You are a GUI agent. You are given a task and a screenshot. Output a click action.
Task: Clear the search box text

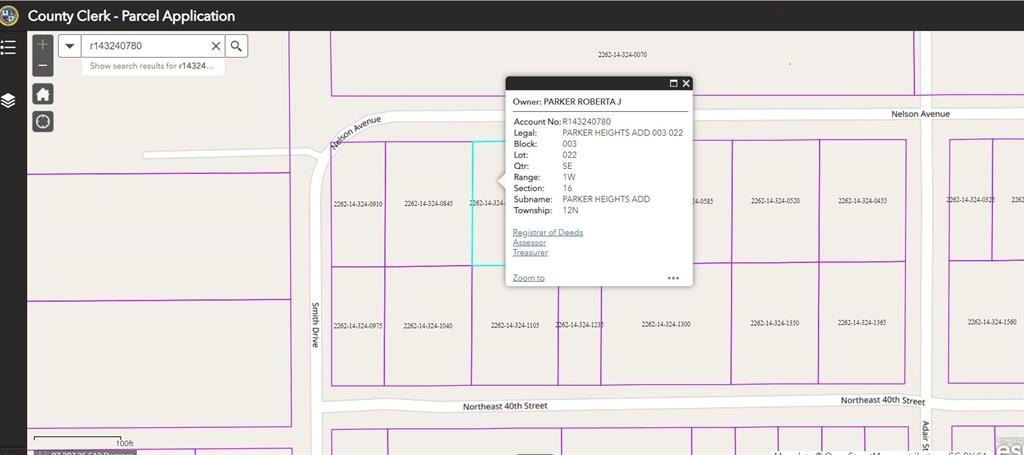pyautogui.click(x=215, y=46)
